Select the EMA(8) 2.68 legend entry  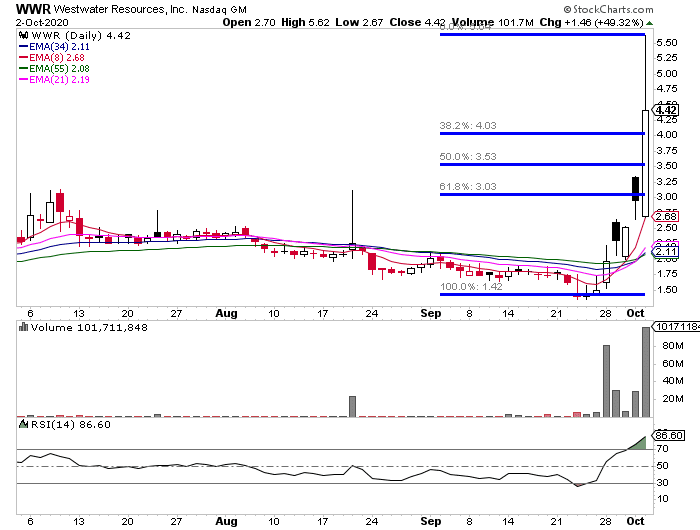pyautogui.click(x=51, y=58)
